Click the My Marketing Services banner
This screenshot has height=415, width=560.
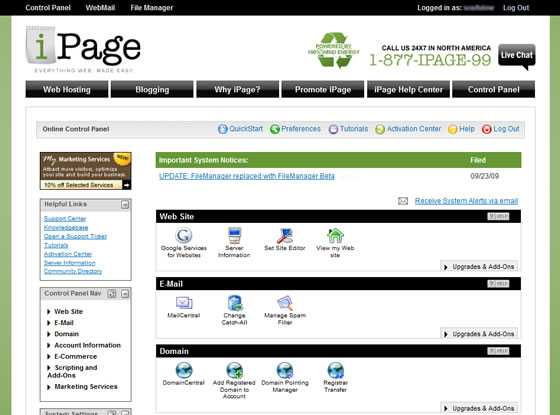86,171
